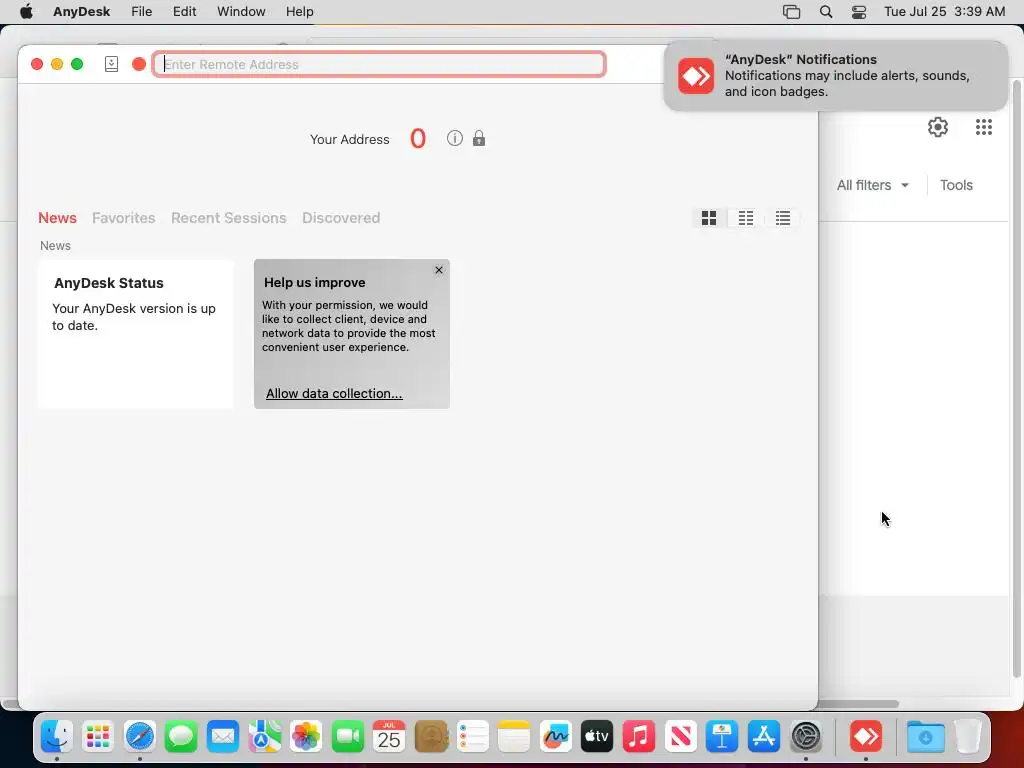Click the info icon next to Your Address
Screen dimensions: 1024x768
point(455,138)
